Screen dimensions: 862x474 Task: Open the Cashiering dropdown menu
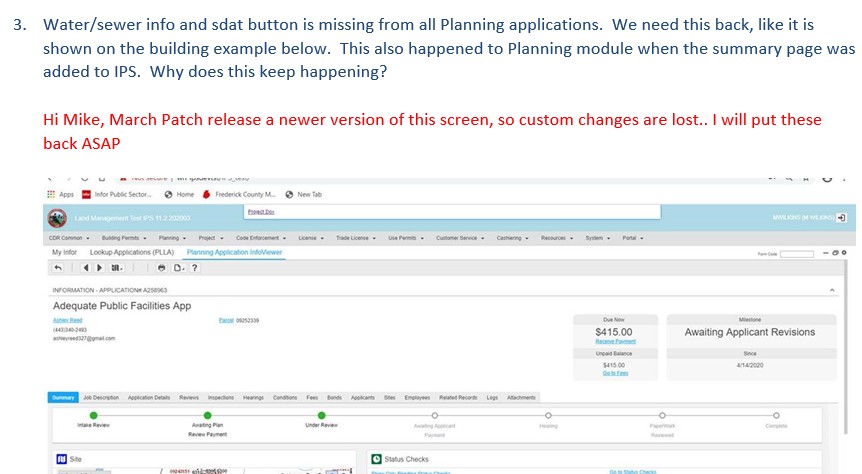(512, 238)
